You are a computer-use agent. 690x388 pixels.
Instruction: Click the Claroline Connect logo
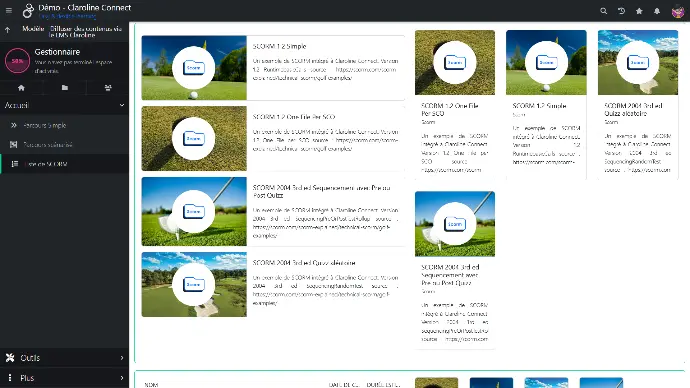[x=28, y=11]
